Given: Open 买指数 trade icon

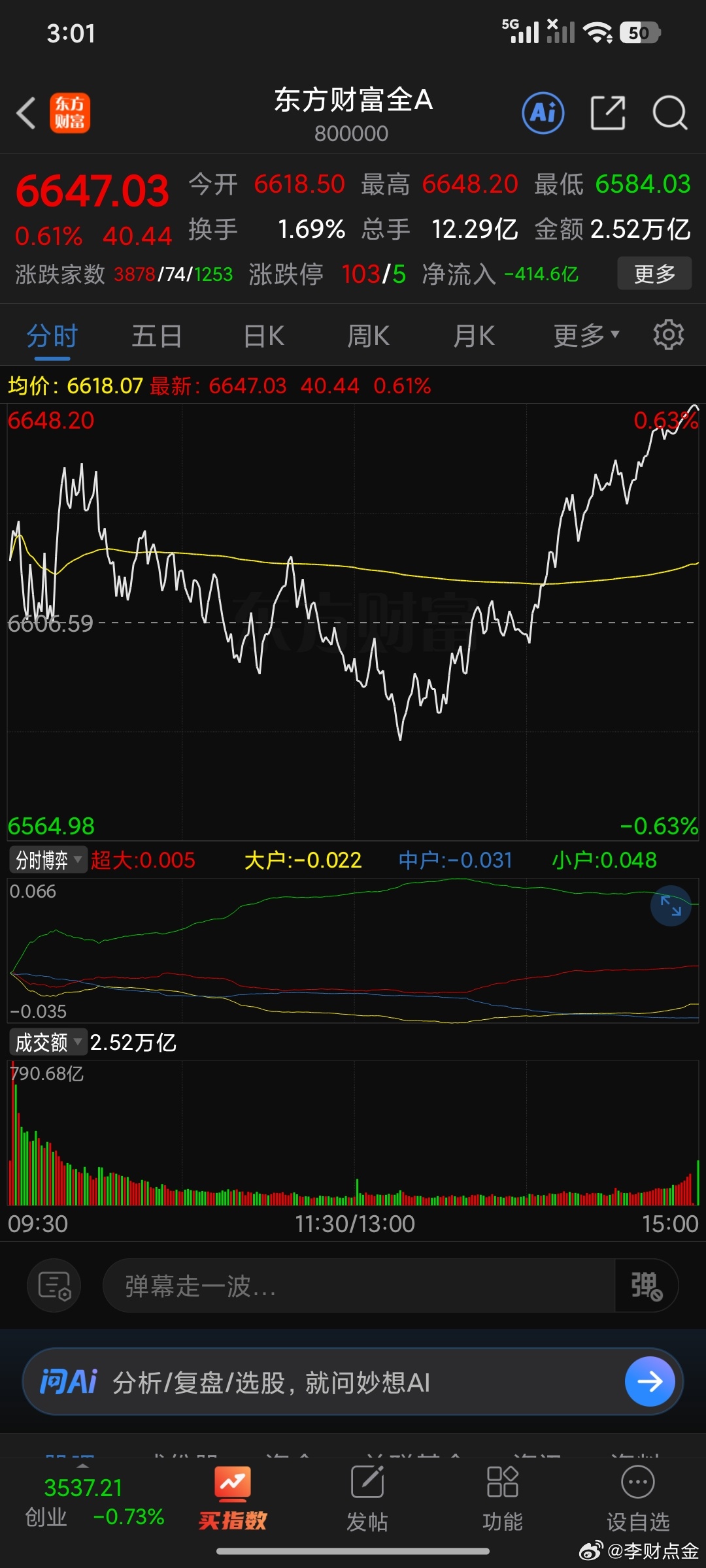Looking at the screenshot, I should (233, 1499).
